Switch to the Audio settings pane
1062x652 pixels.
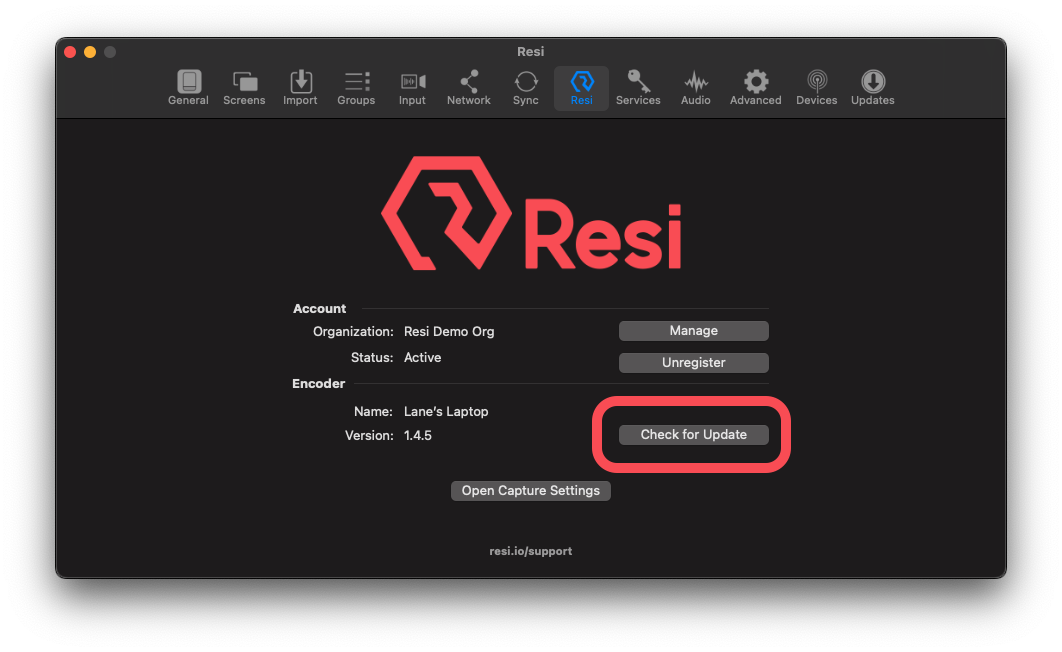point(695,87)
